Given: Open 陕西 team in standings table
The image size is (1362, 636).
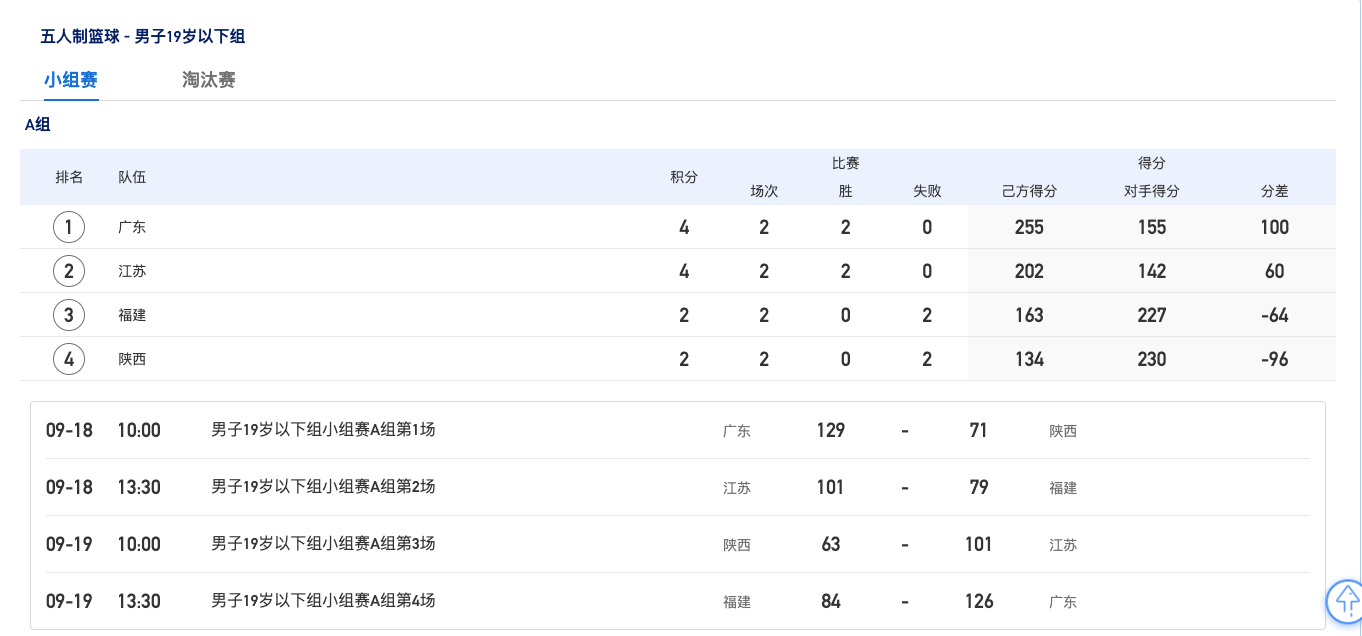Looking at the screenshot, I should point(132,359).
